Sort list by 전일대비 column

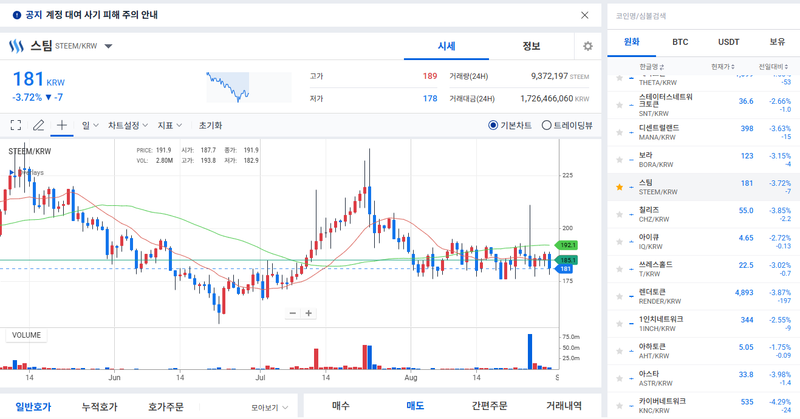click(773, 67)
